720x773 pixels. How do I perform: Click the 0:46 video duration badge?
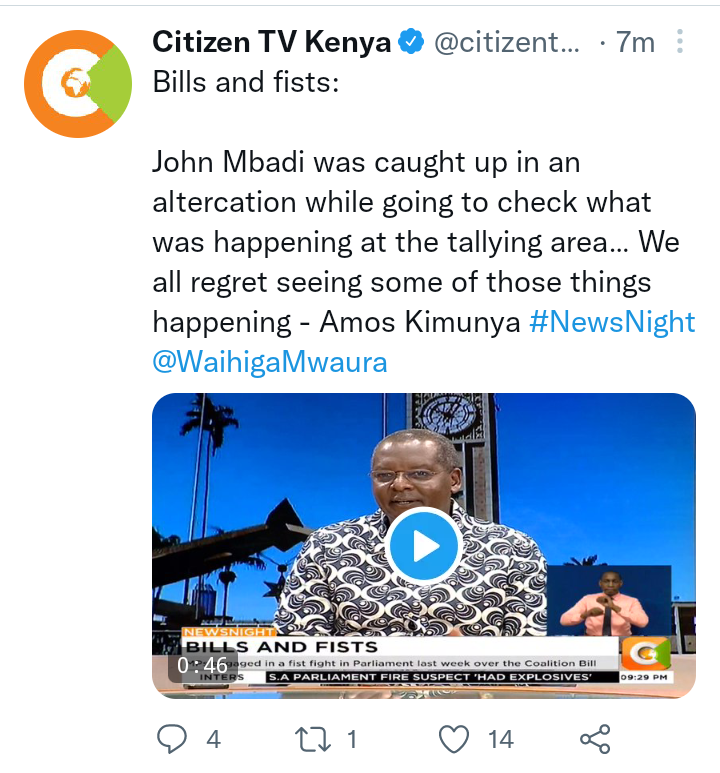coord(203,666)
